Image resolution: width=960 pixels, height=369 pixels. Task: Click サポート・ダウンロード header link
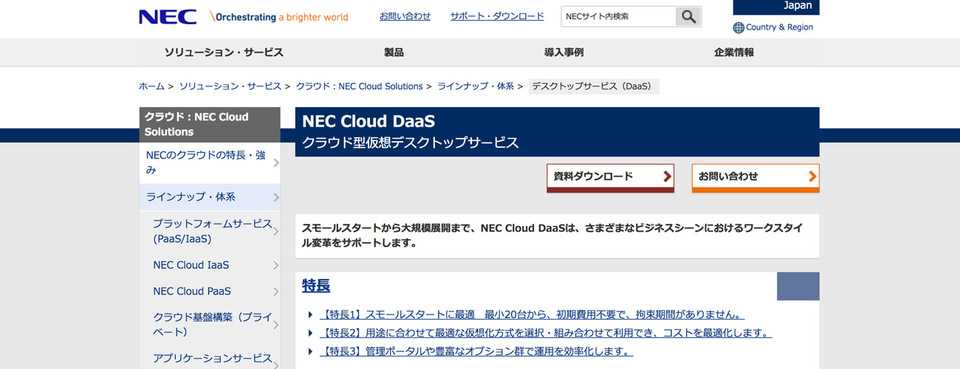497,17
